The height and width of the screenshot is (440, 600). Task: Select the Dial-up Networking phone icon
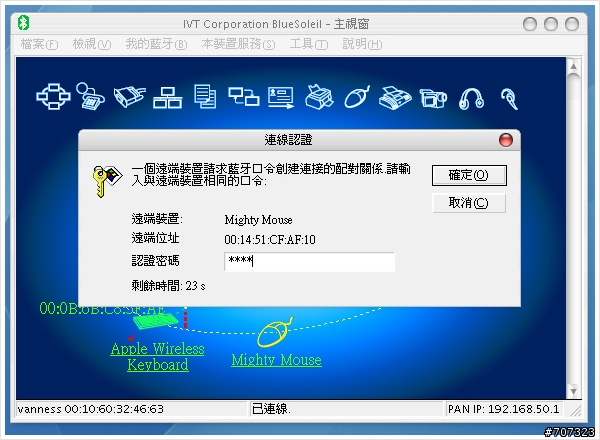pos(90,96)
